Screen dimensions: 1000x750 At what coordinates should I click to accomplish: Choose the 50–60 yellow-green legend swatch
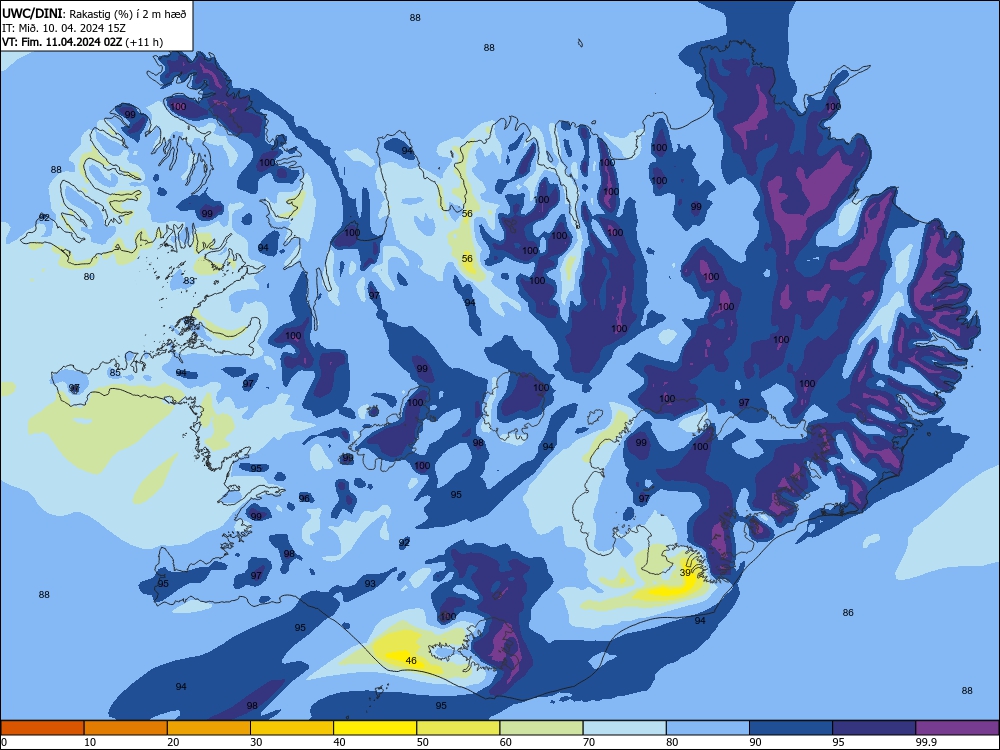click(458, 728)
